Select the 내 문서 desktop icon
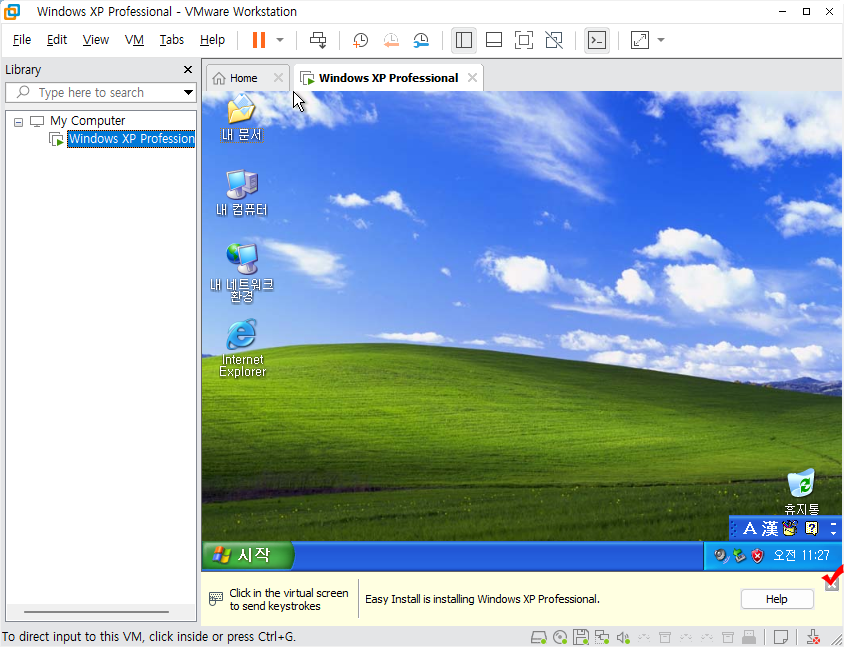This screenshot has width=844, height=647. [x=241, y=117]
